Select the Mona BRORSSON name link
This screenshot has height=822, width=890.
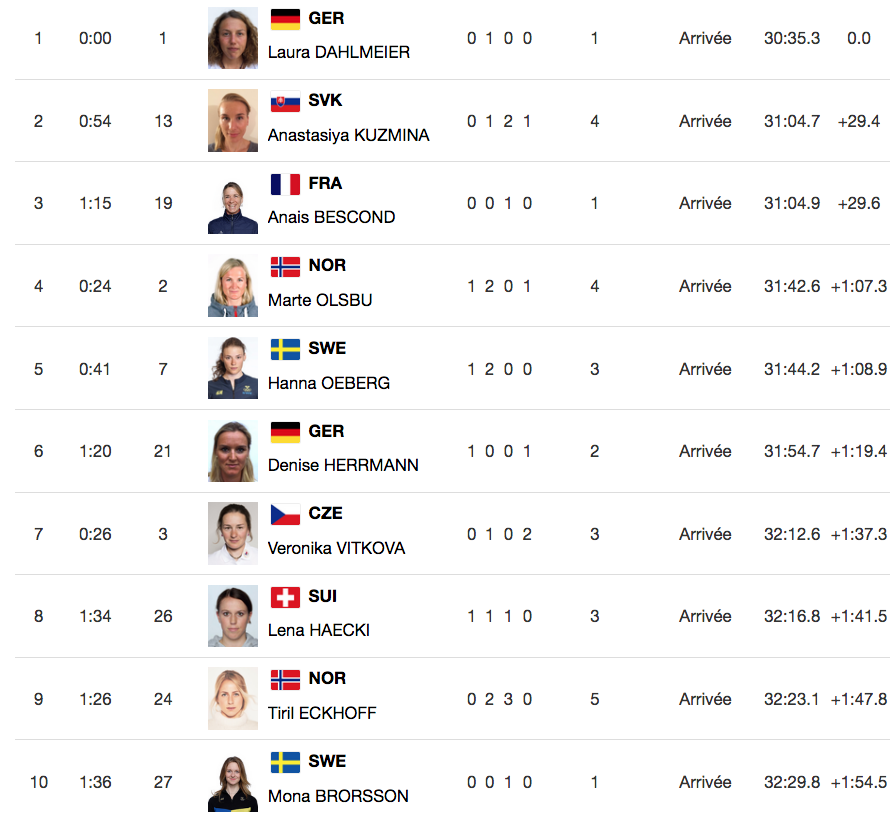tap(338, 796)
